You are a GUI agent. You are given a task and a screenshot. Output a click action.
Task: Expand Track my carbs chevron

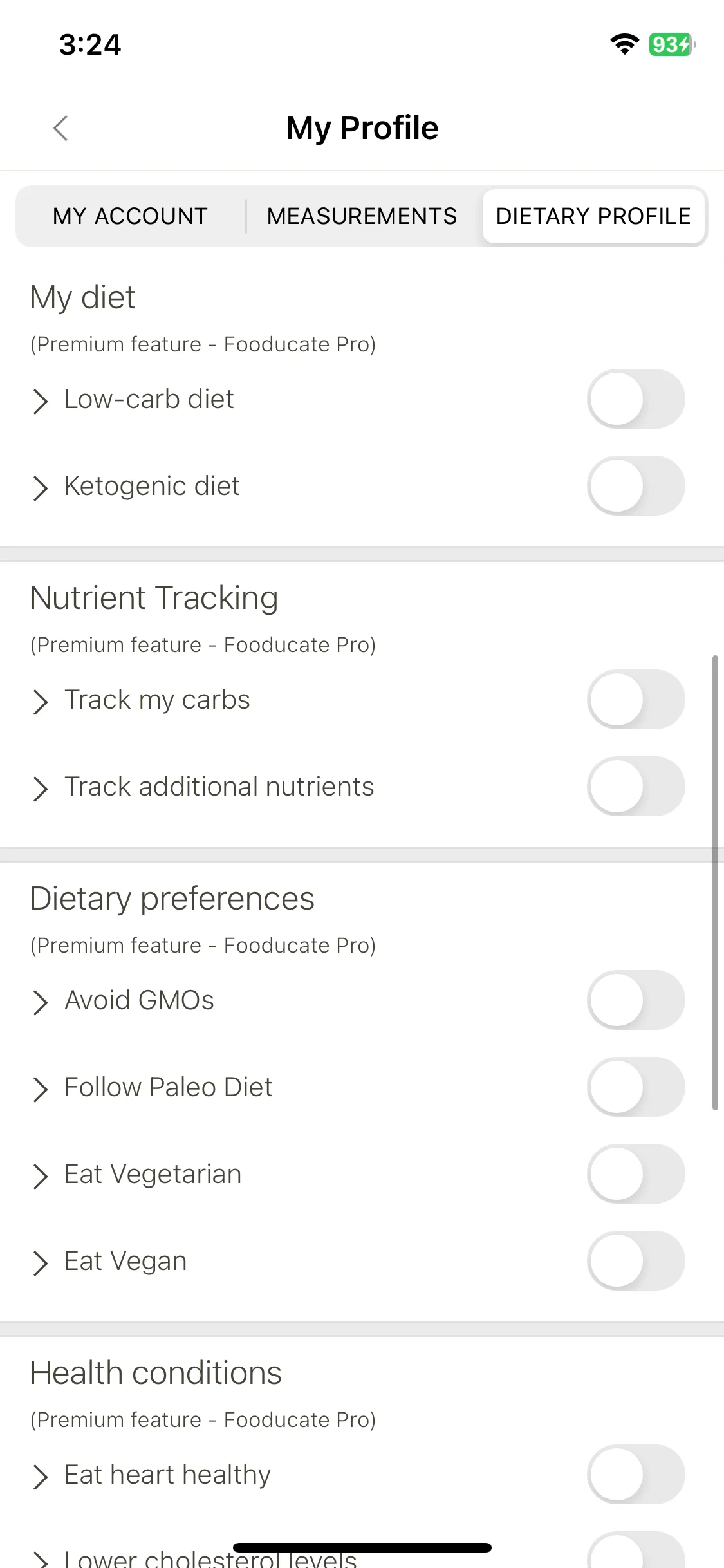coord(40,701)
